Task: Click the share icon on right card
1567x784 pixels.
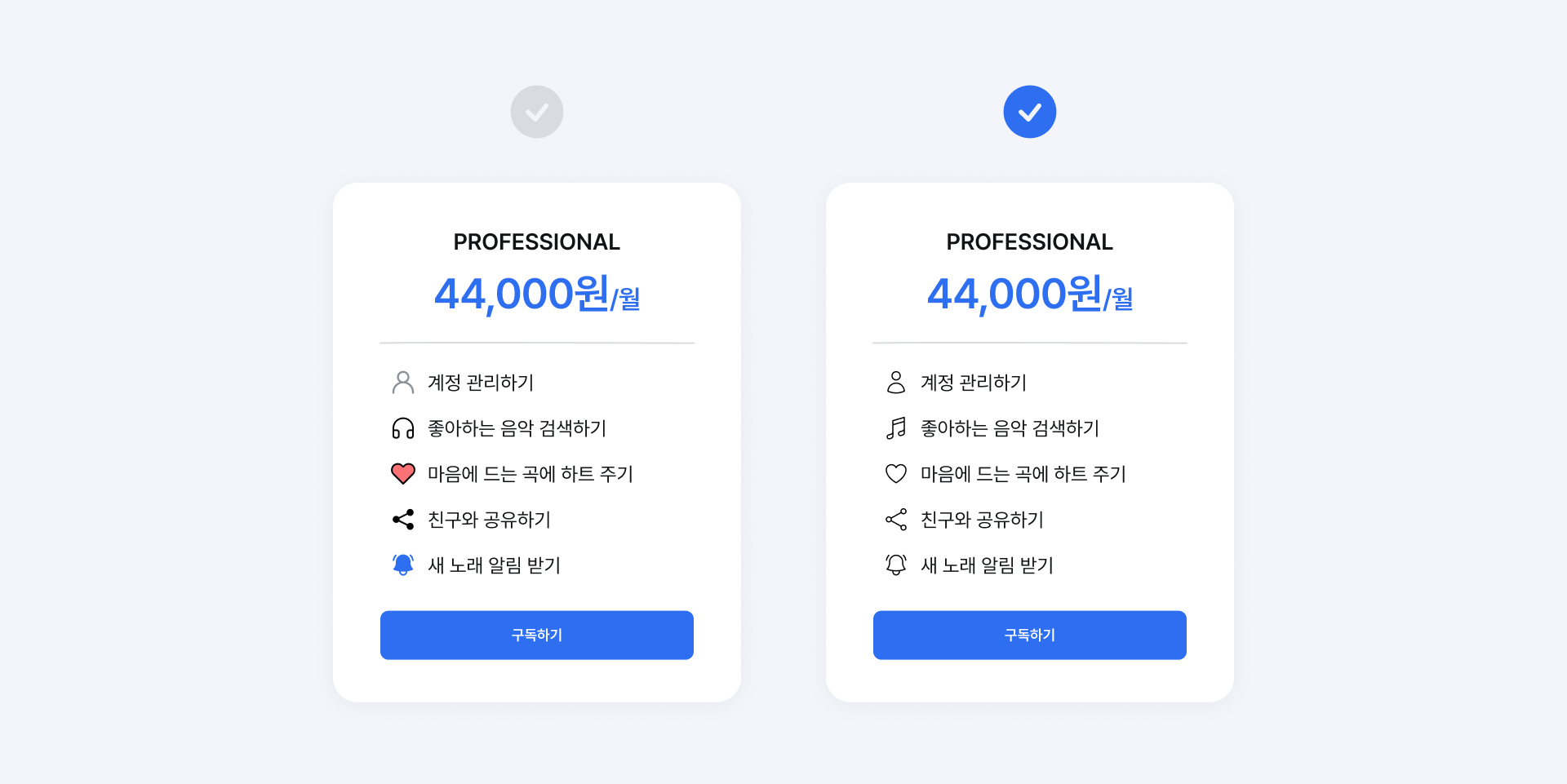Action: point(895,519)
